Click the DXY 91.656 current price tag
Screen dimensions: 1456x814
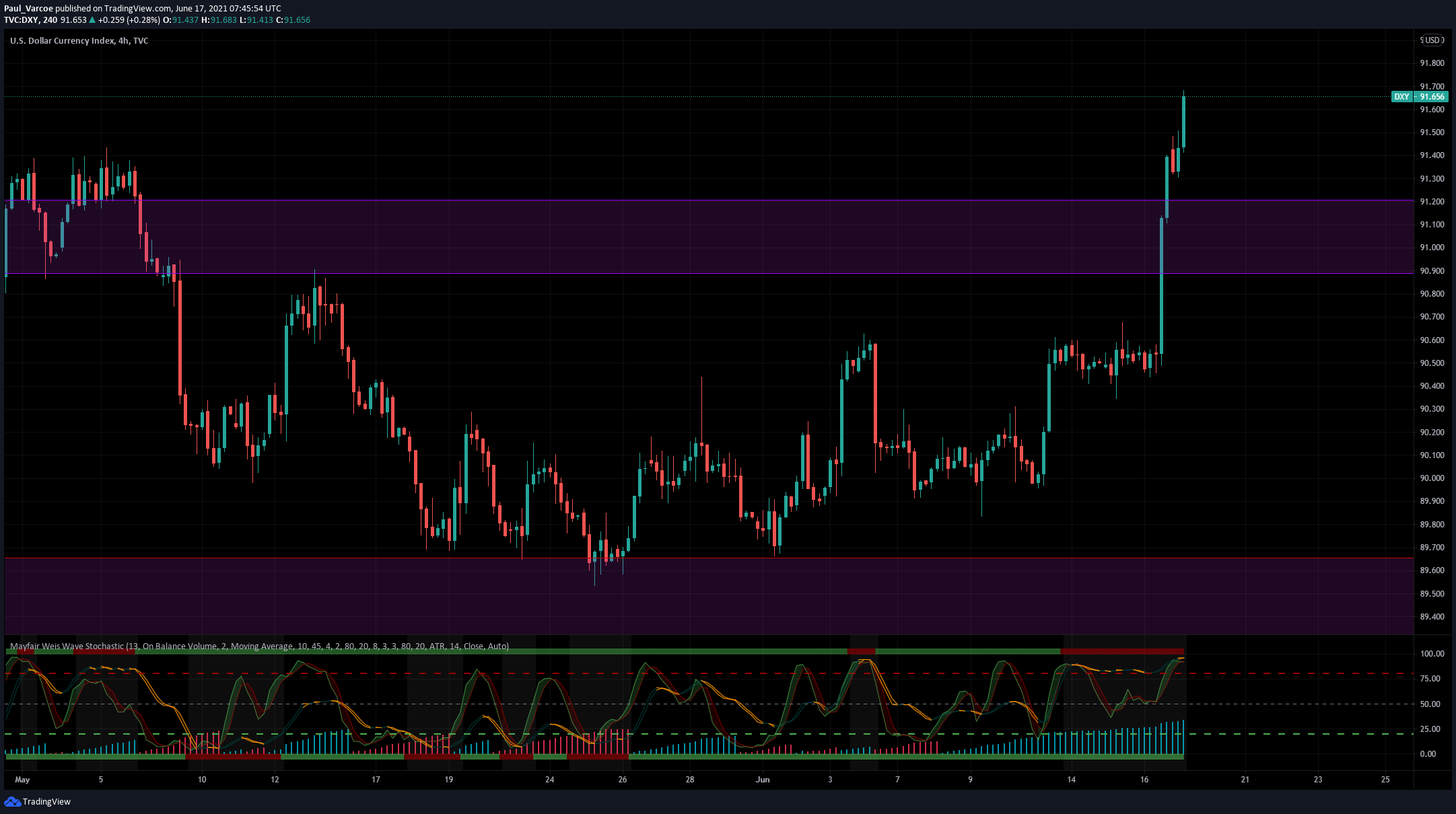pyautogui.click(x=1419, y=97)
